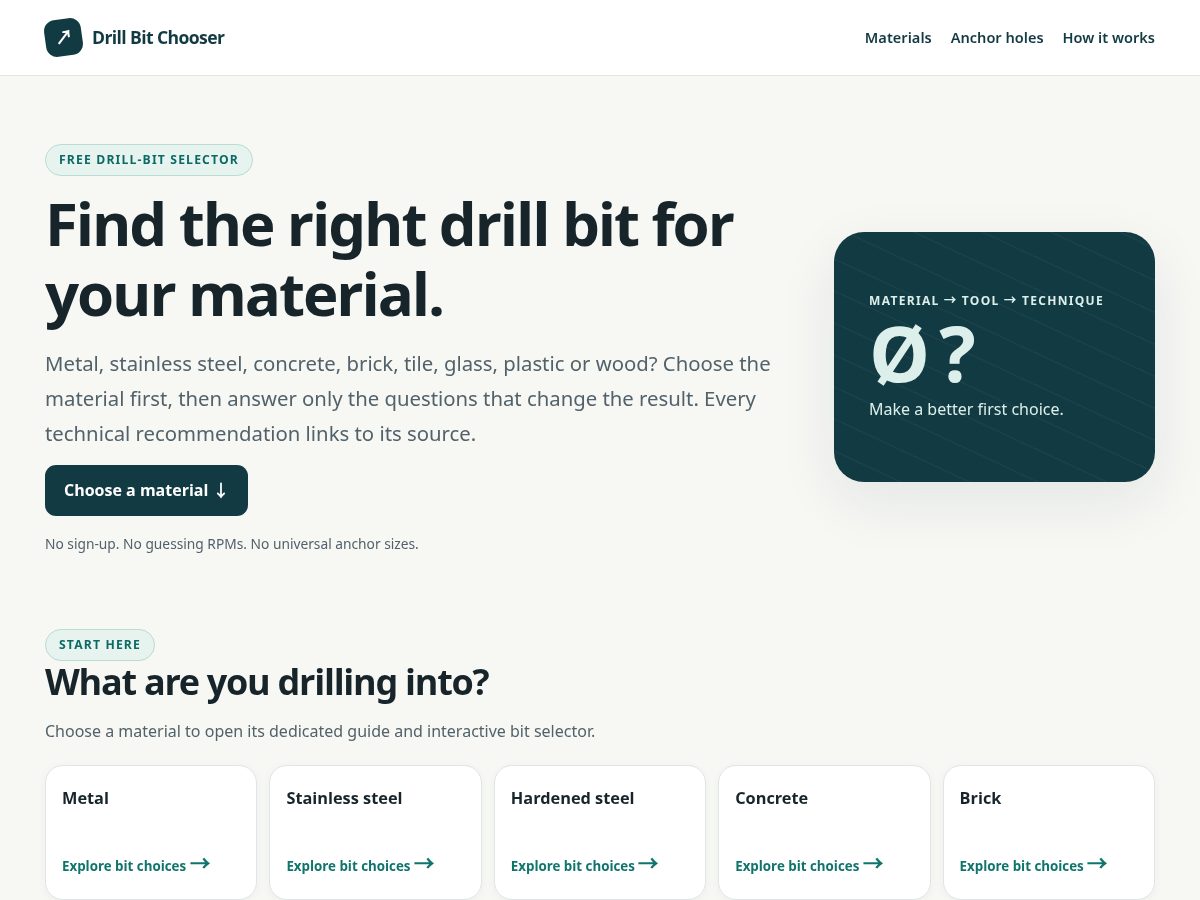Follow Explore bit choices under Metal
The height and width of the screenshot is (900, 1200).
click(136, 865)
